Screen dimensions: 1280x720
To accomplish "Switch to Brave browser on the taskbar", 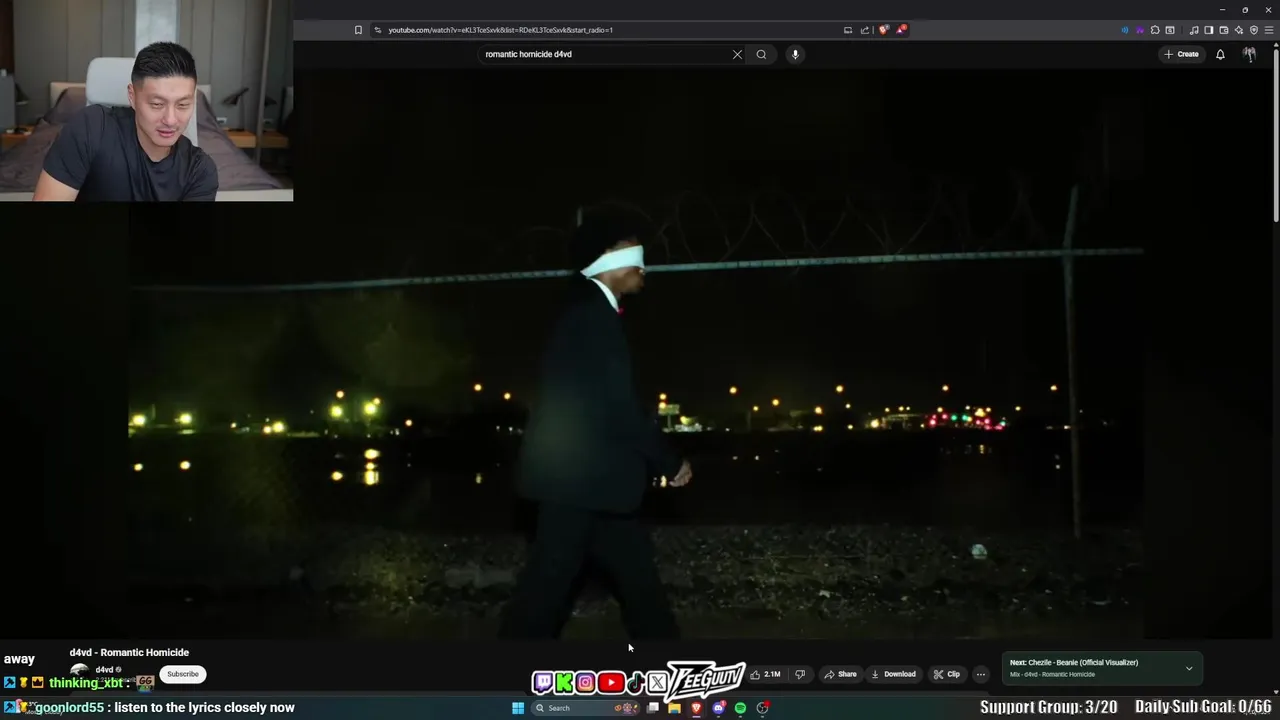I will (696, 708).
